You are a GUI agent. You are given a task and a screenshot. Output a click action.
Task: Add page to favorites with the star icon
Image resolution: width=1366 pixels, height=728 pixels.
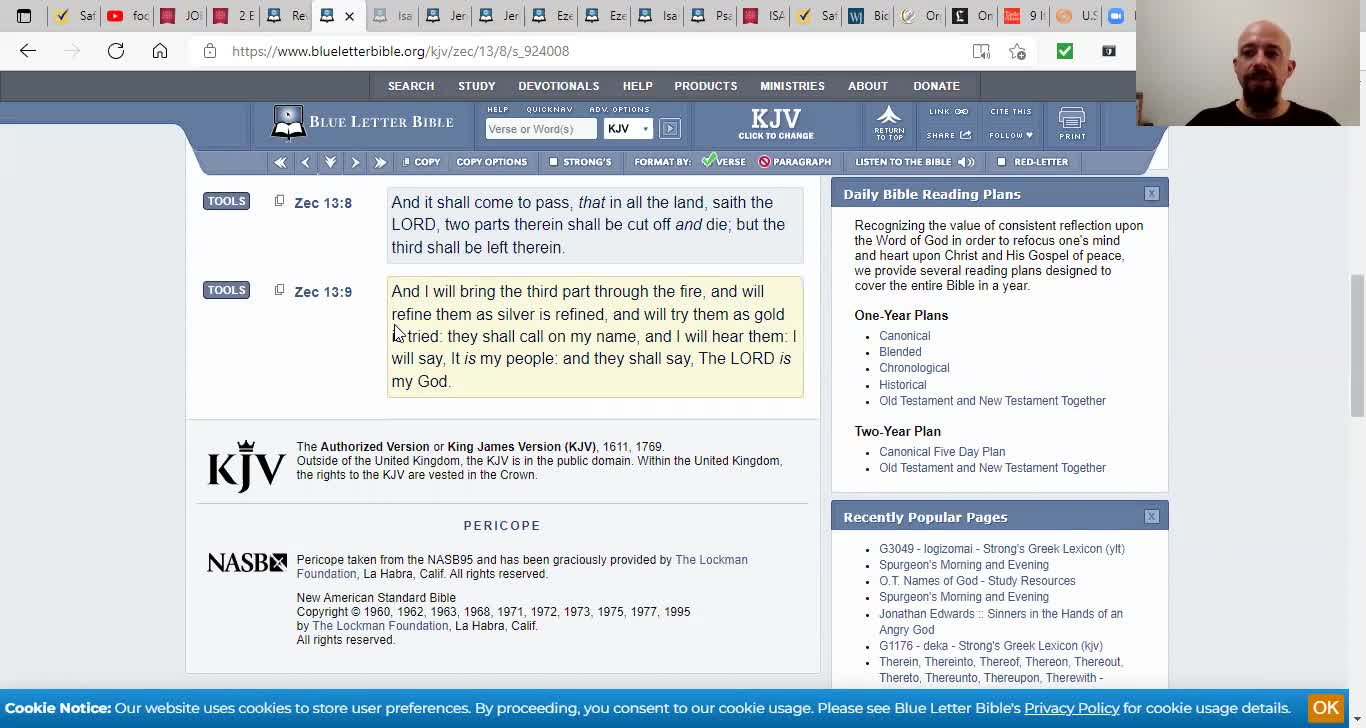1017,51
